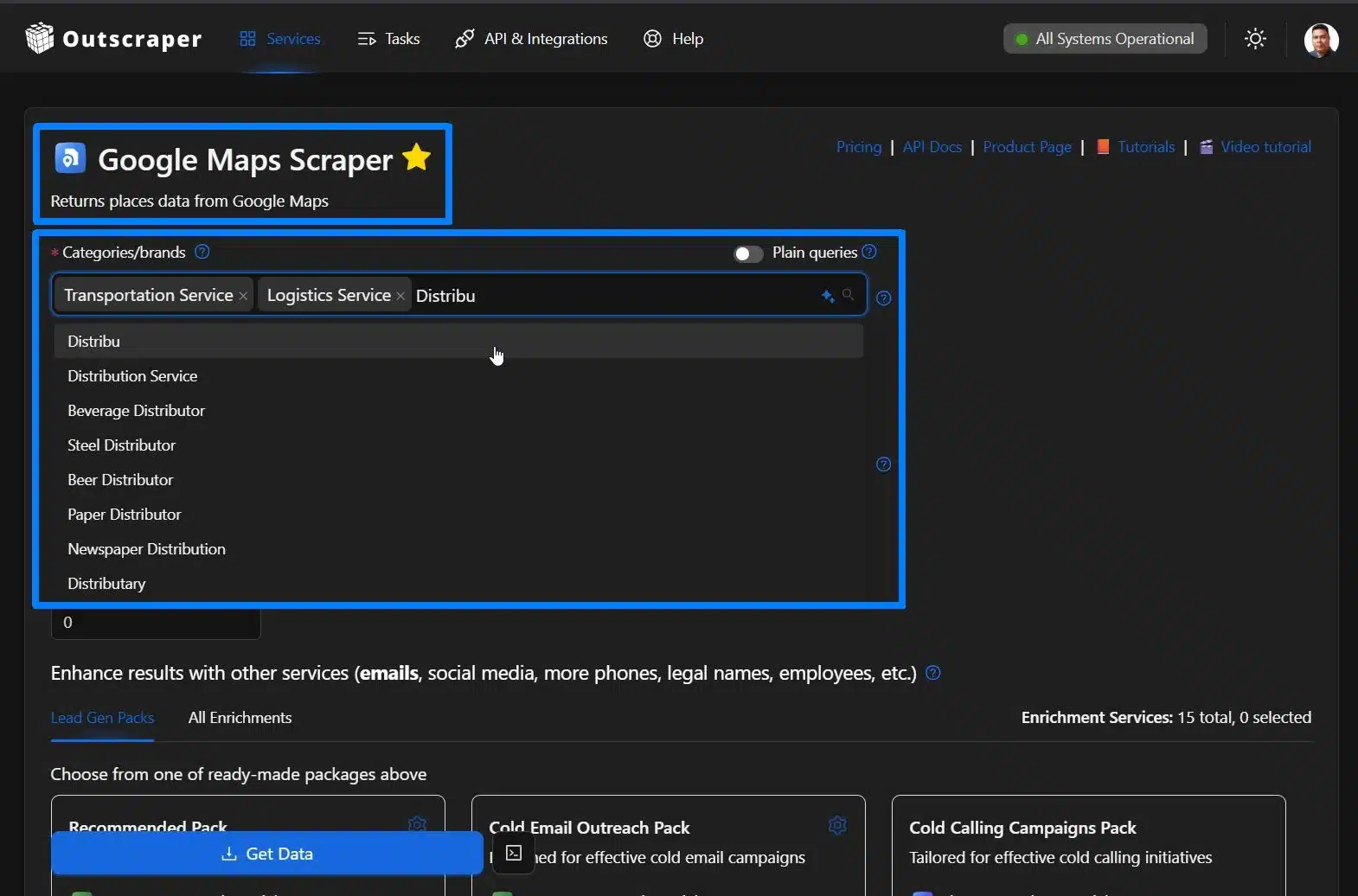Image resolution: width=1358 pixels, height=896 pixels.
Task: Remove the Transportation Service tag
Action: (x=243, y=297)
